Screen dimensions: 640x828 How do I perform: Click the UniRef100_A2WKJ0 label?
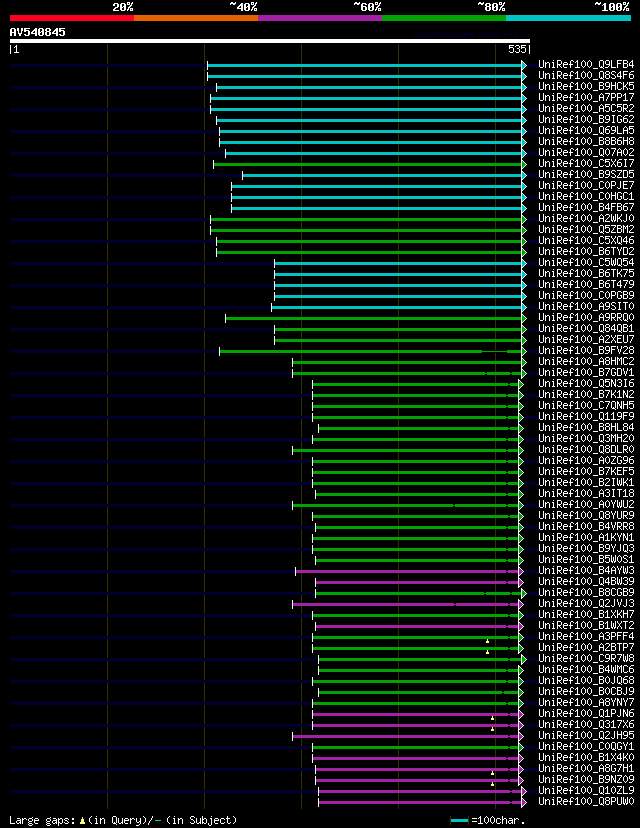[x=586, y=218]
